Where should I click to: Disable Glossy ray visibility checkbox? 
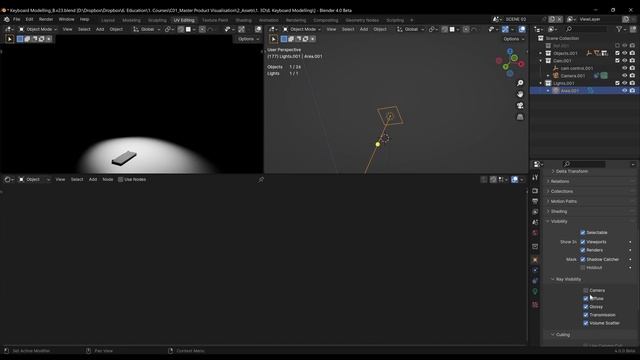tap(586, 307)
